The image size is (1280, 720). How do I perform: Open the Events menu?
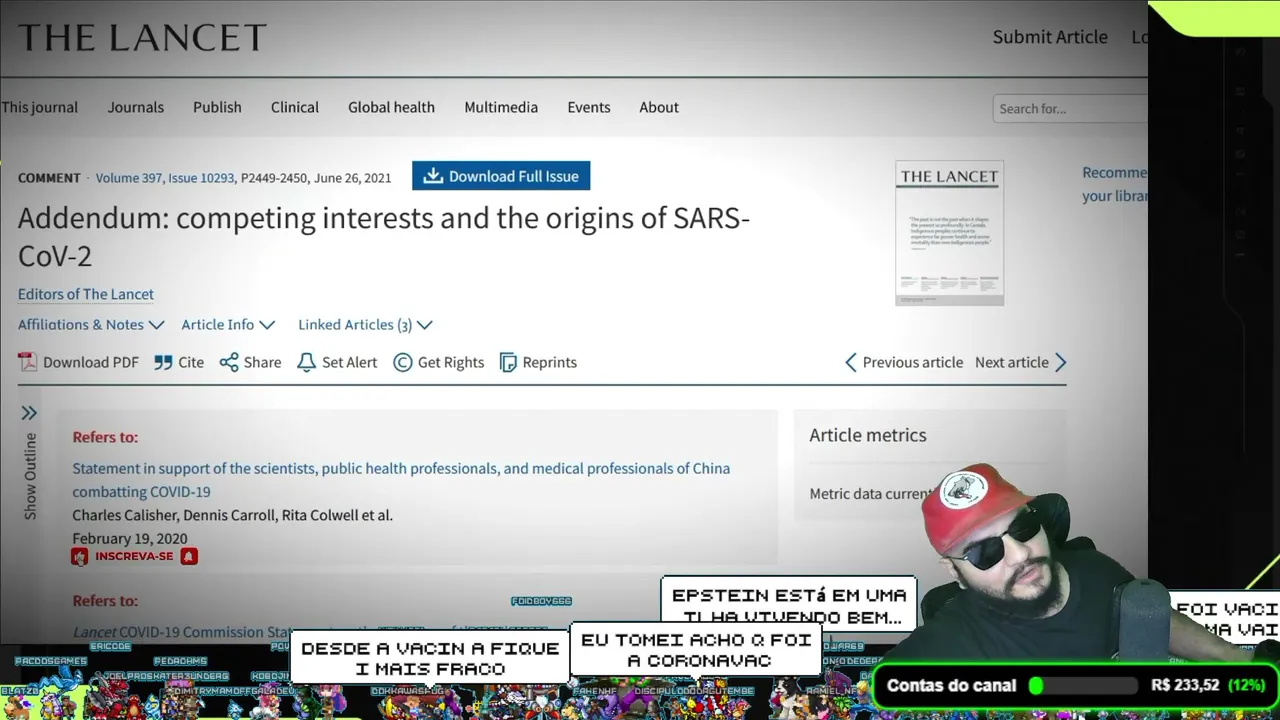point(589,107)
